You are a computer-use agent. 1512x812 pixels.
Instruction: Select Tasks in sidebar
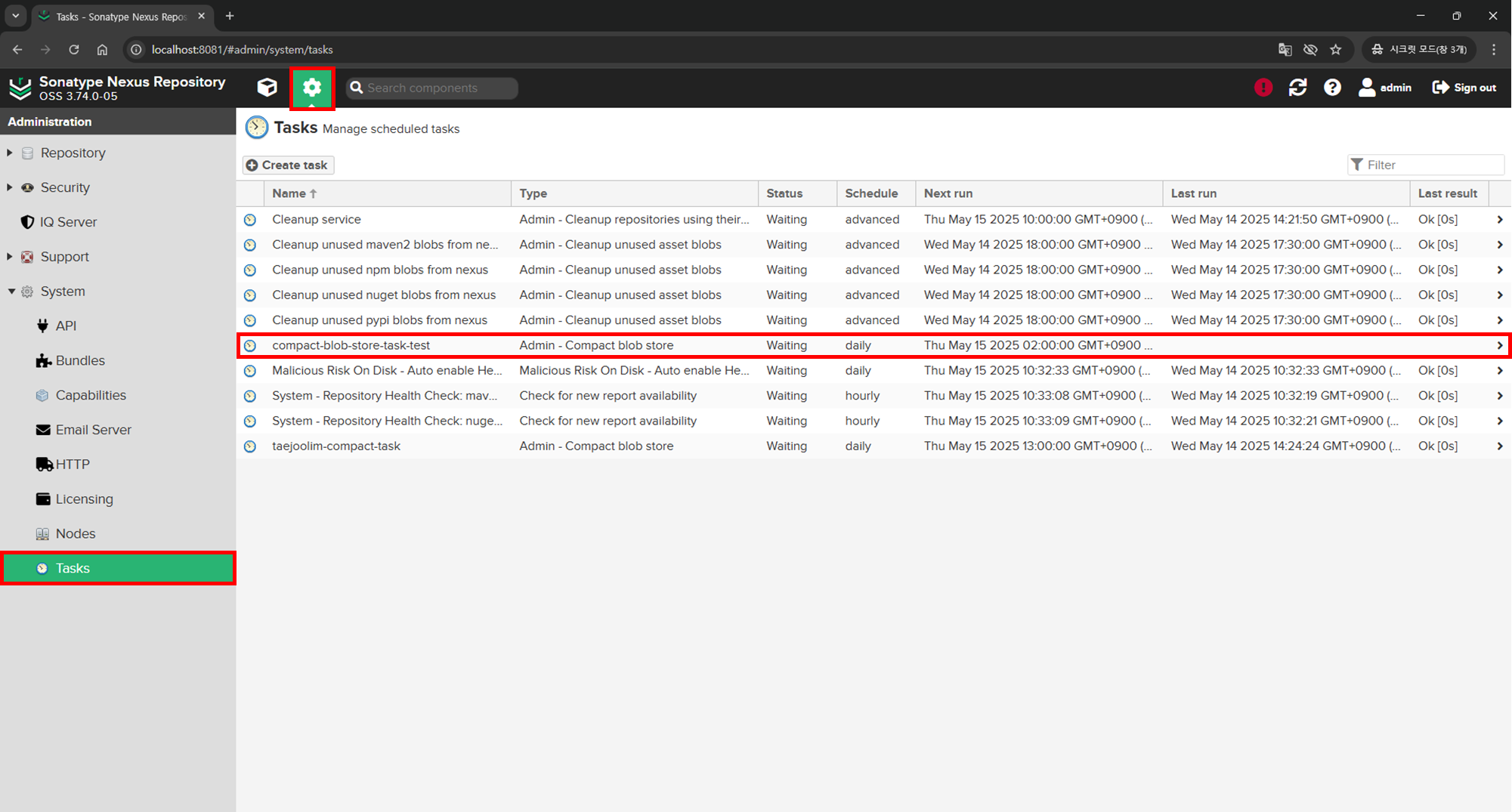point(118,568)
